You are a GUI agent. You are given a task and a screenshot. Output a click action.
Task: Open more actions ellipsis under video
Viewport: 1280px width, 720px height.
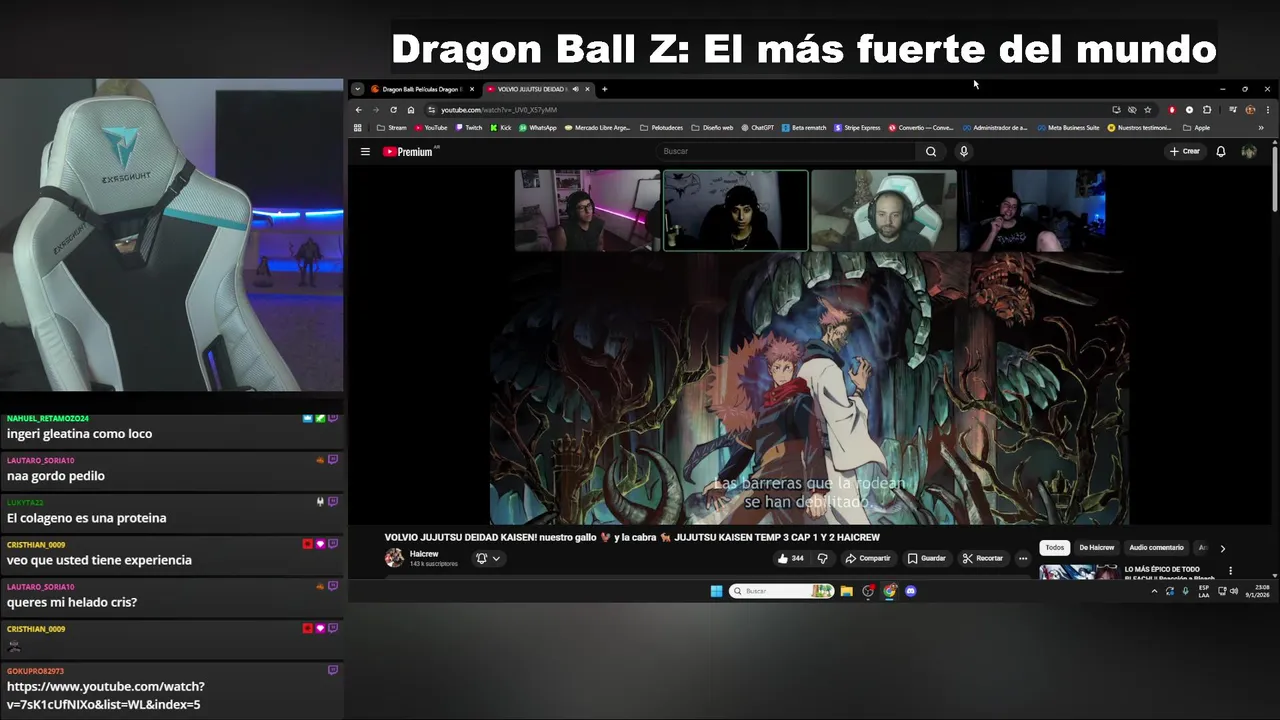pos(1022,558)
